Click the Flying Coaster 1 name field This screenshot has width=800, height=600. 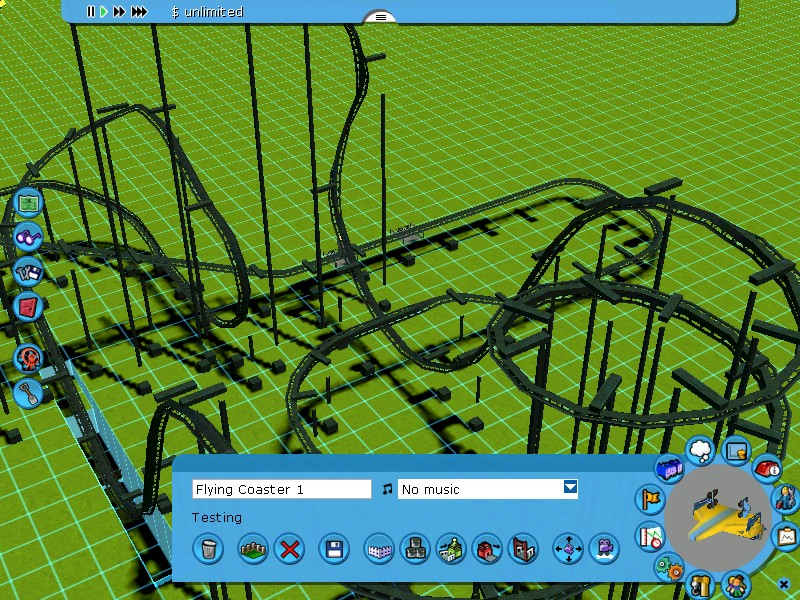coord(281,489)
